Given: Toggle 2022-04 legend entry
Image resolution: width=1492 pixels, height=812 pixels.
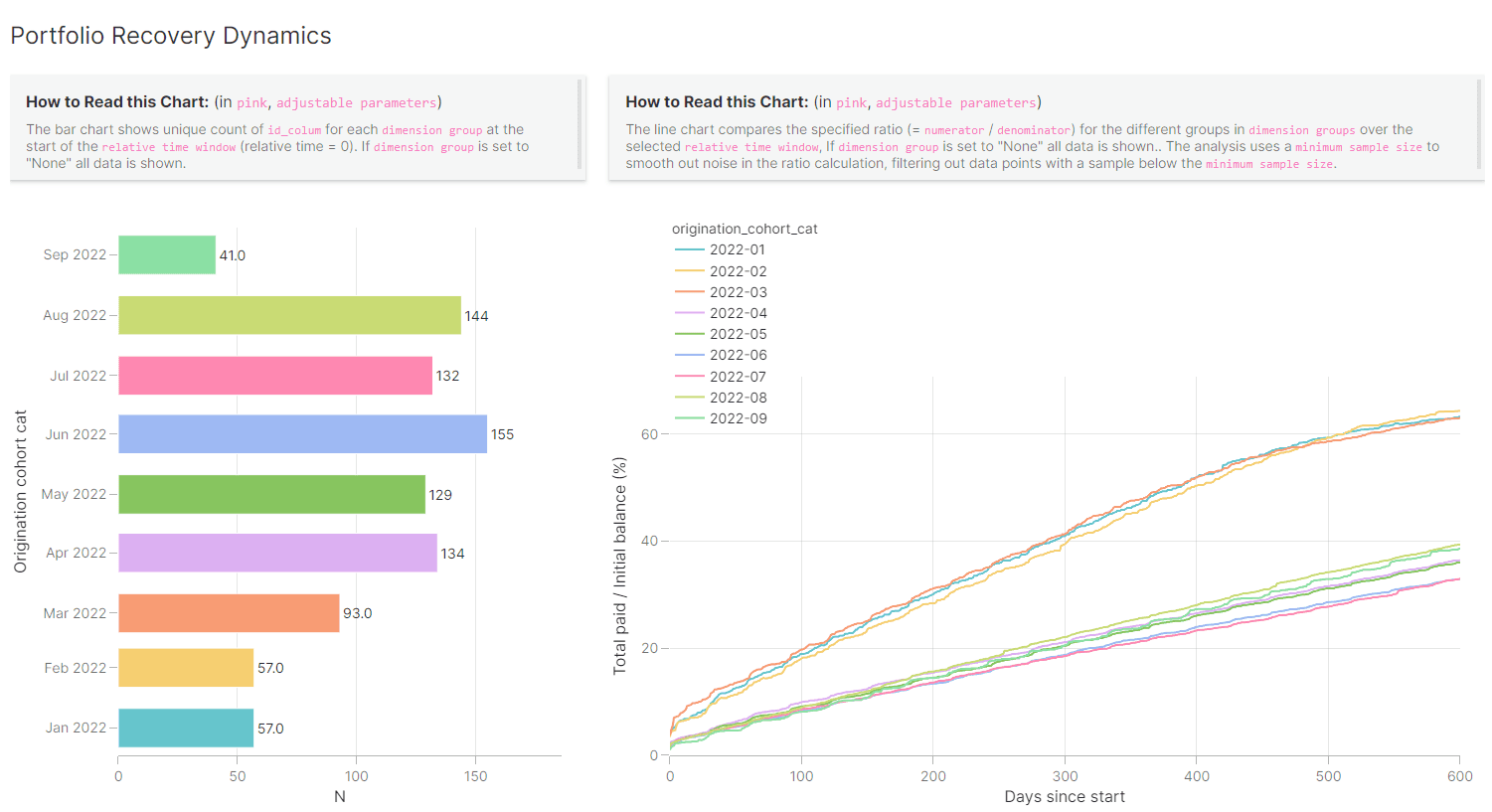Looking at the screenshot, I should [721, 313].
